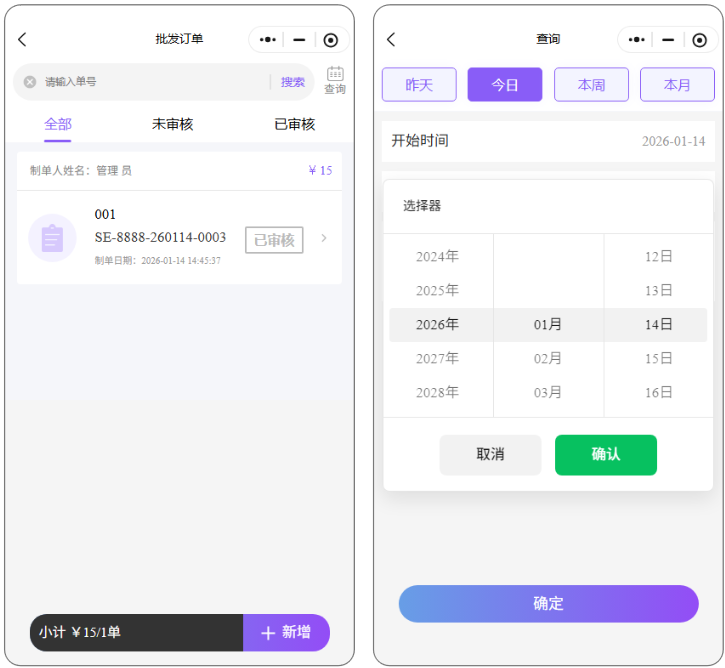
Task: Pick 15日 in the day picker column
Action: (x=658, y=358)
